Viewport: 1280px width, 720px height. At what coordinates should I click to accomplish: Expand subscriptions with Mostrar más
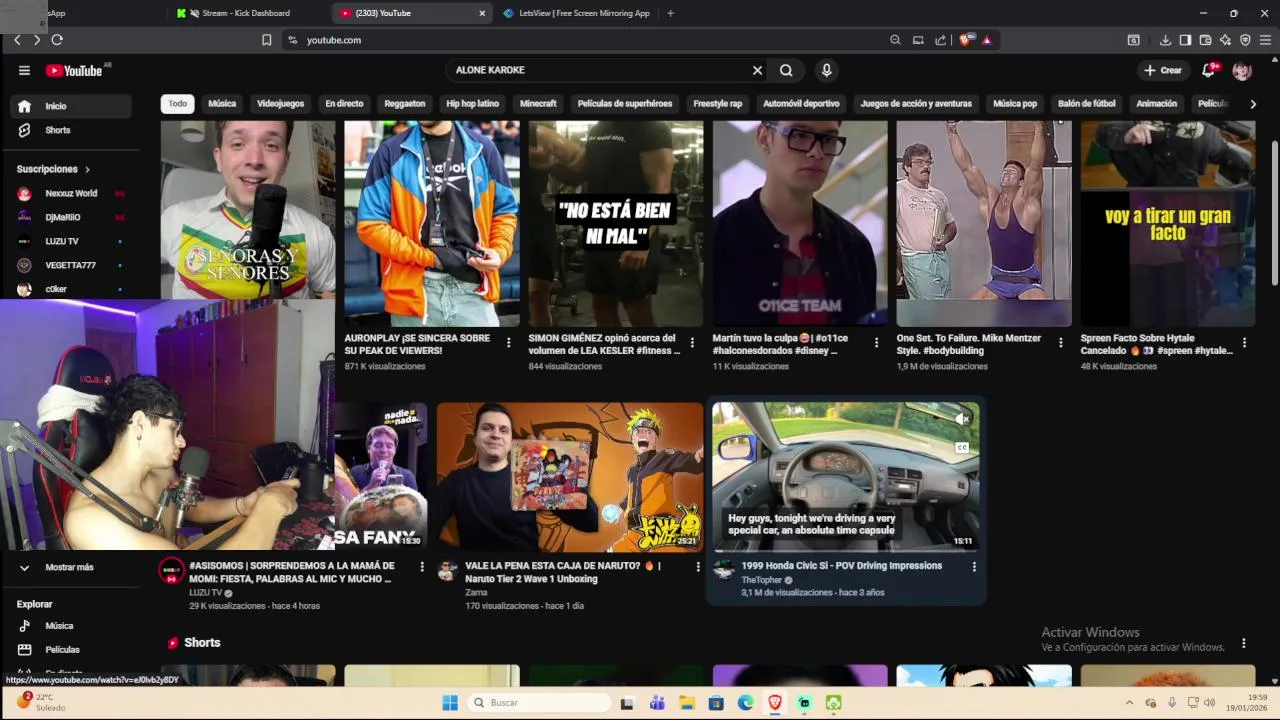pos(71,567)
